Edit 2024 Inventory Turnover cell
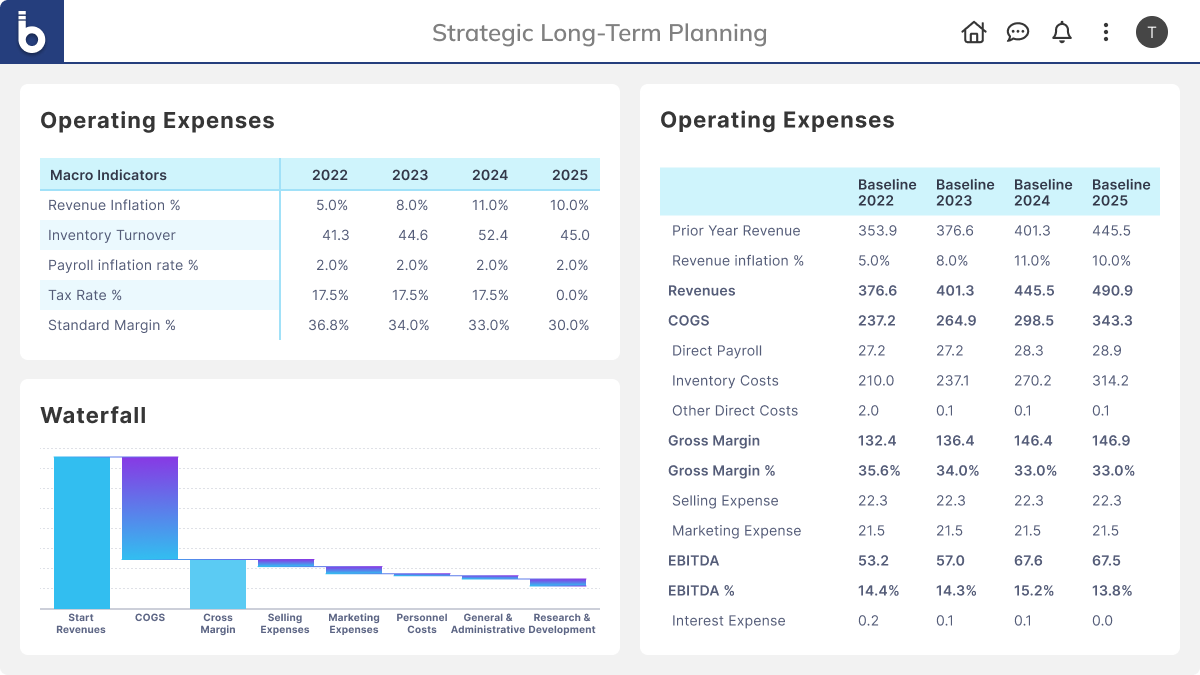This screenshot has width=1200, height=675. 490,235
